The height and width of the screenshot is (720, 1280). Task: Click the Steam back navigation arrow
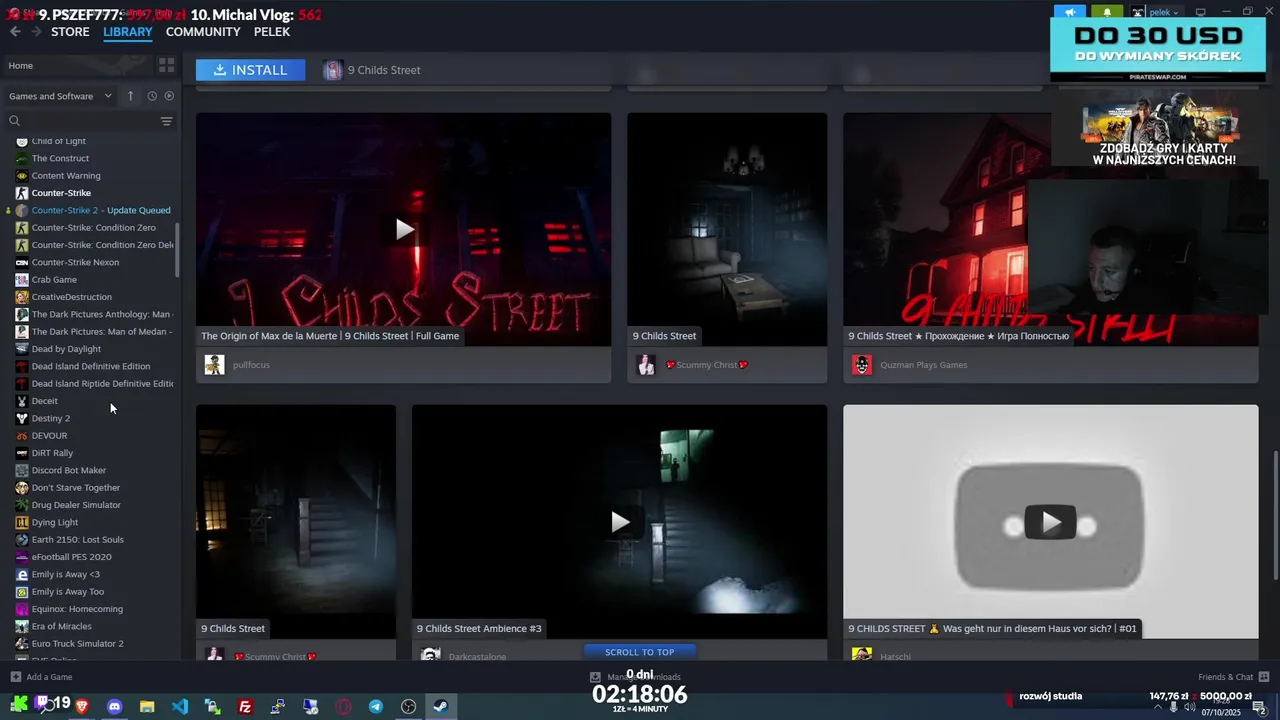click(15, 32)
